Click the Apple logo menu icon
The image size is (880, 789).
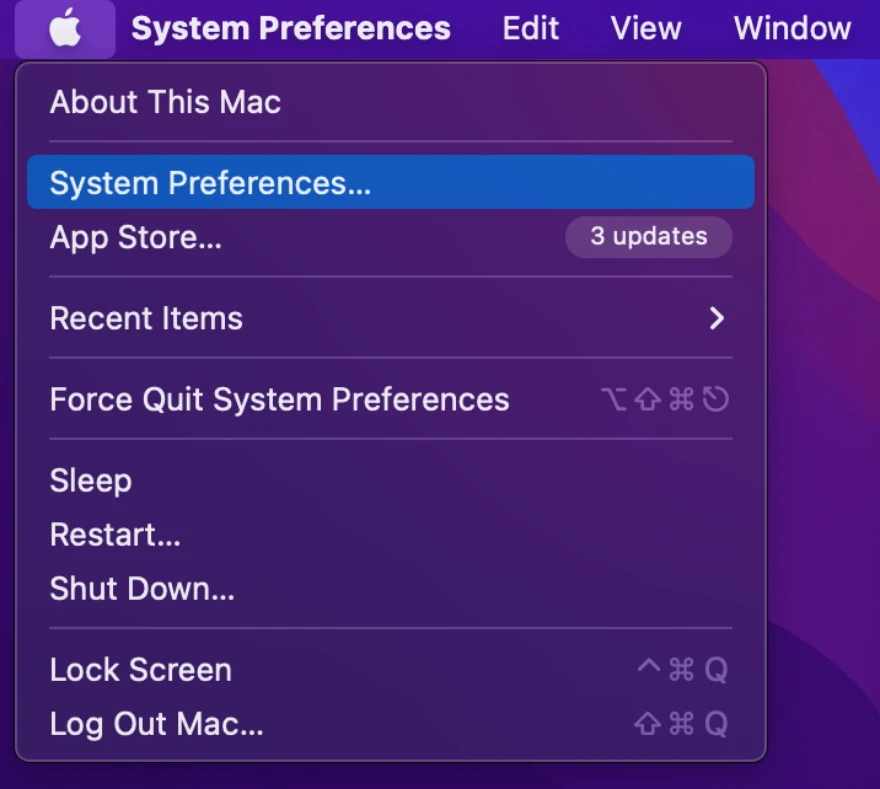(x=65, y=28)
